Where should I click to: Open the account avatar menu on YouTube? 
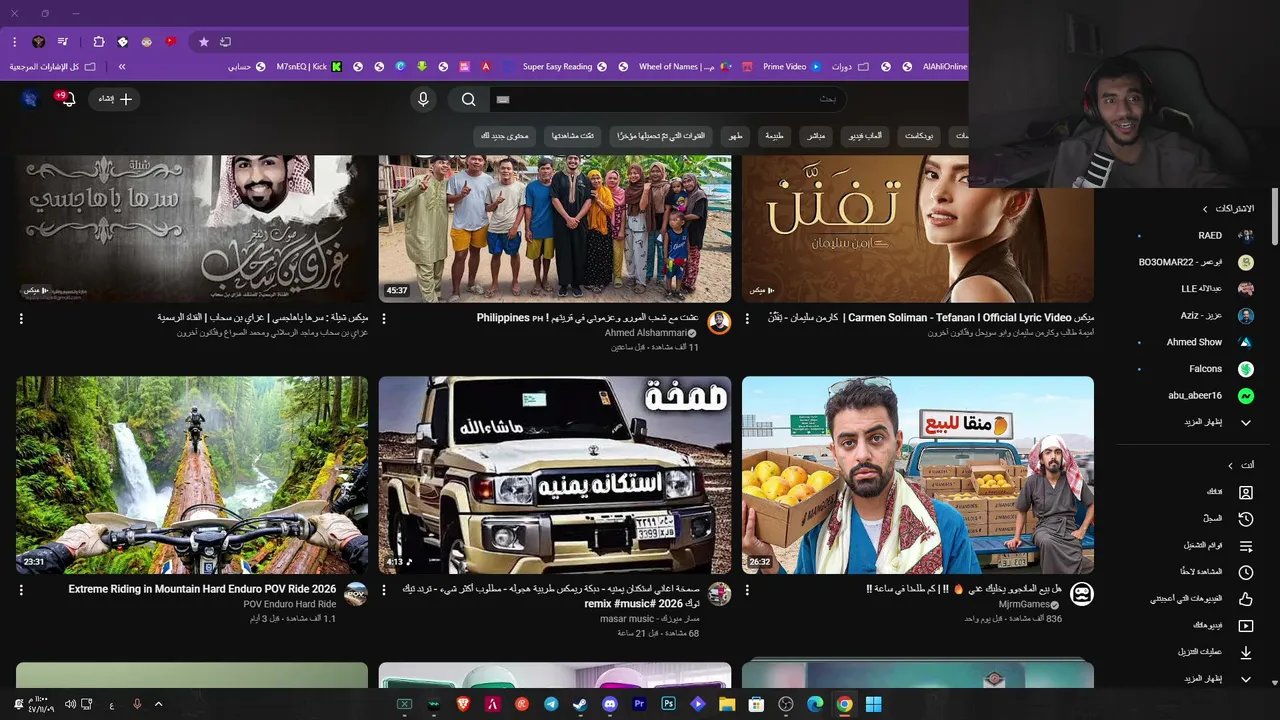point(29,98)
